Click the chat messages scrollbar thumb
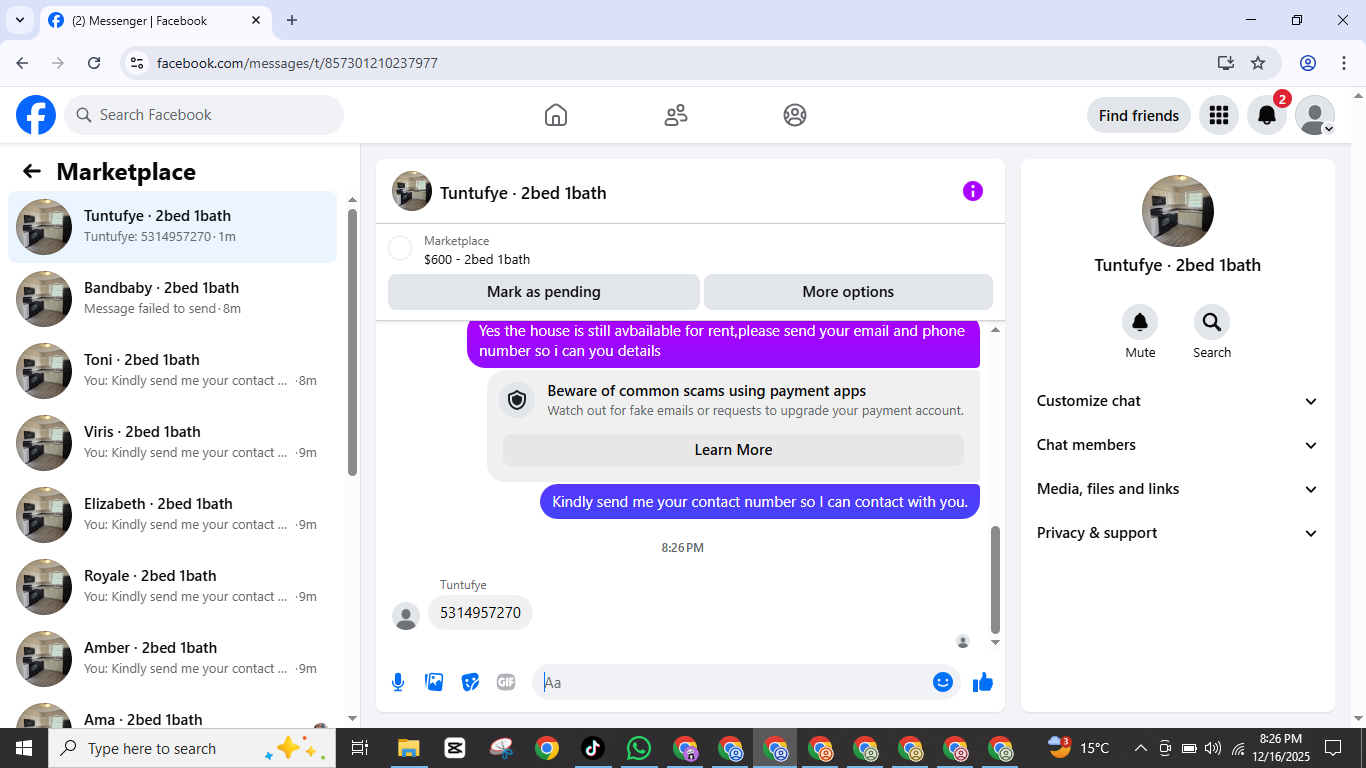 pyautogui.click(x=995, y=580)
